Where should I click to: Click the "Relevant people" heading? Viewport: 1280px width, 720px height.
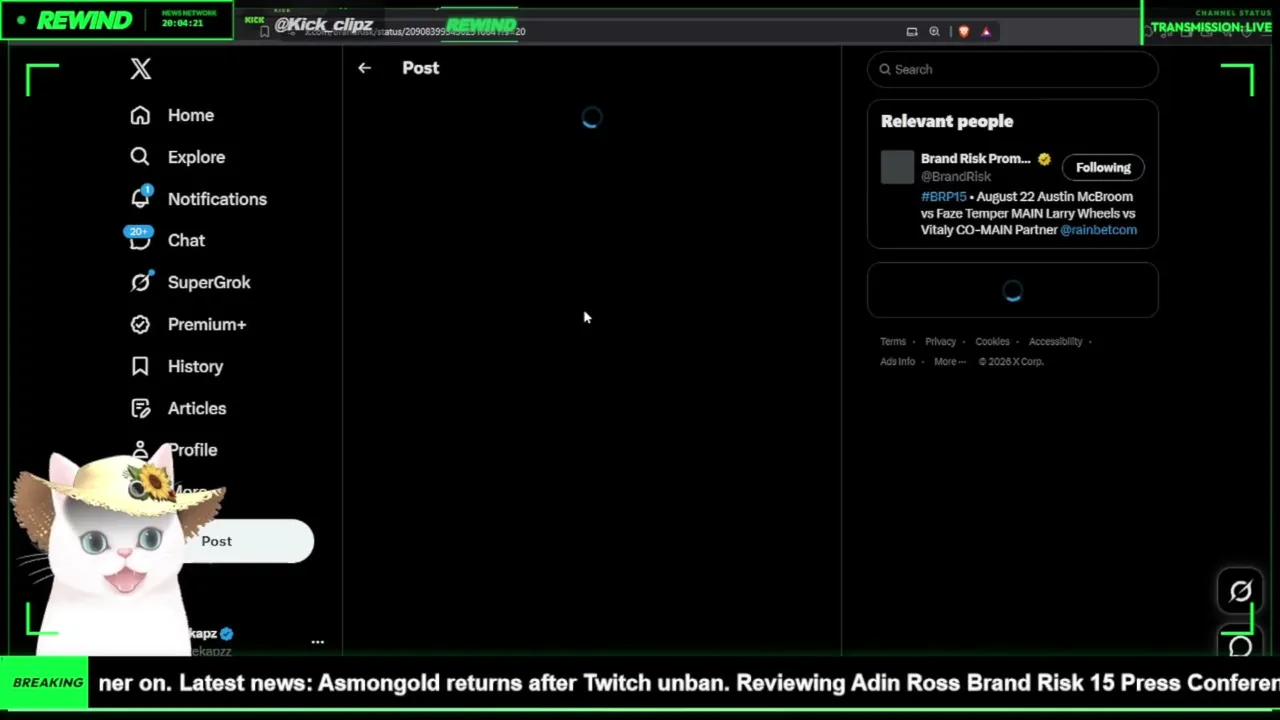coord(947,121)
